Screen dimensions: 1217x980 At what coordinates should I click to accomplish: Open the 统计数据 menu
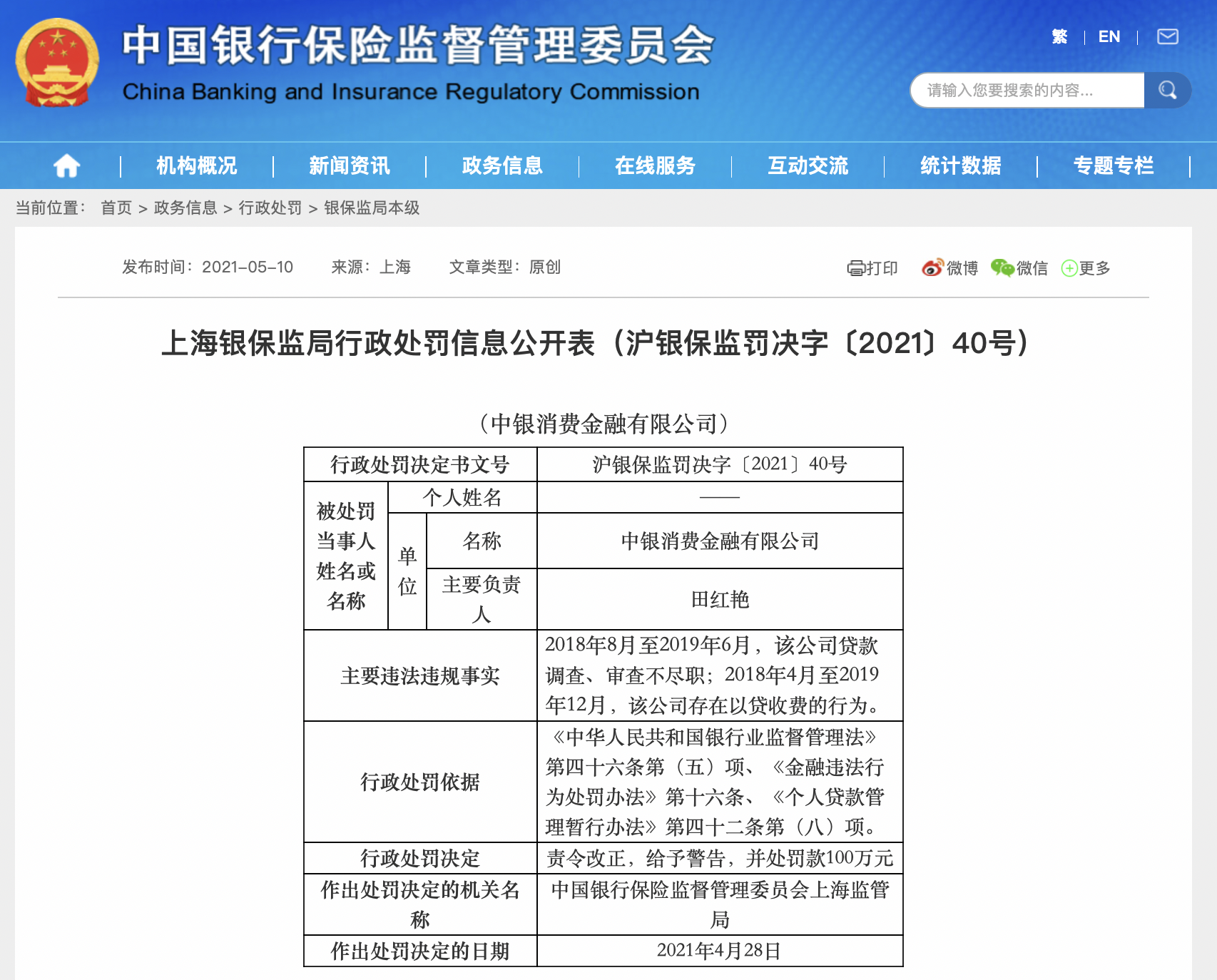960,165
